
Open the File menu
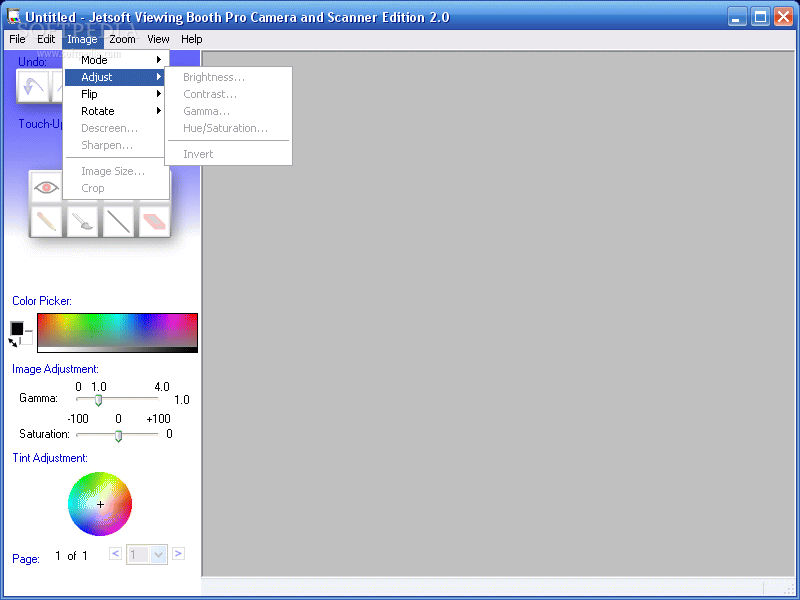(x=17, y=39)
